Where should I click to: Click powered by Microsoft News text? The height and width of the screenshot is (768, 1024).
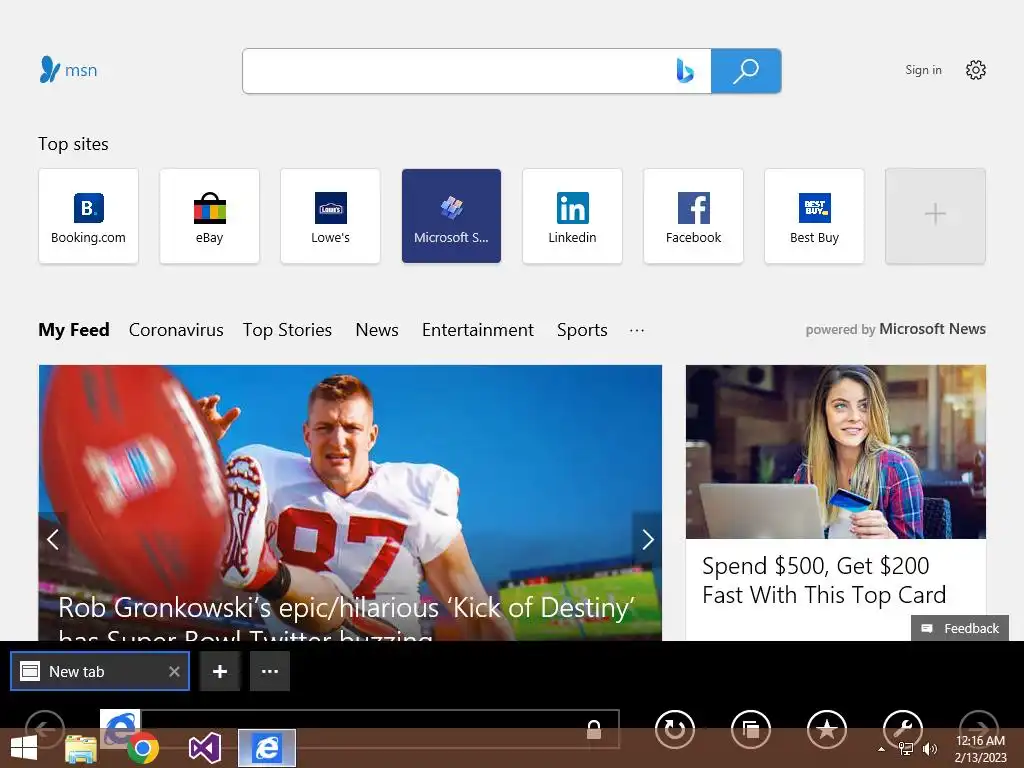[895, 329]
